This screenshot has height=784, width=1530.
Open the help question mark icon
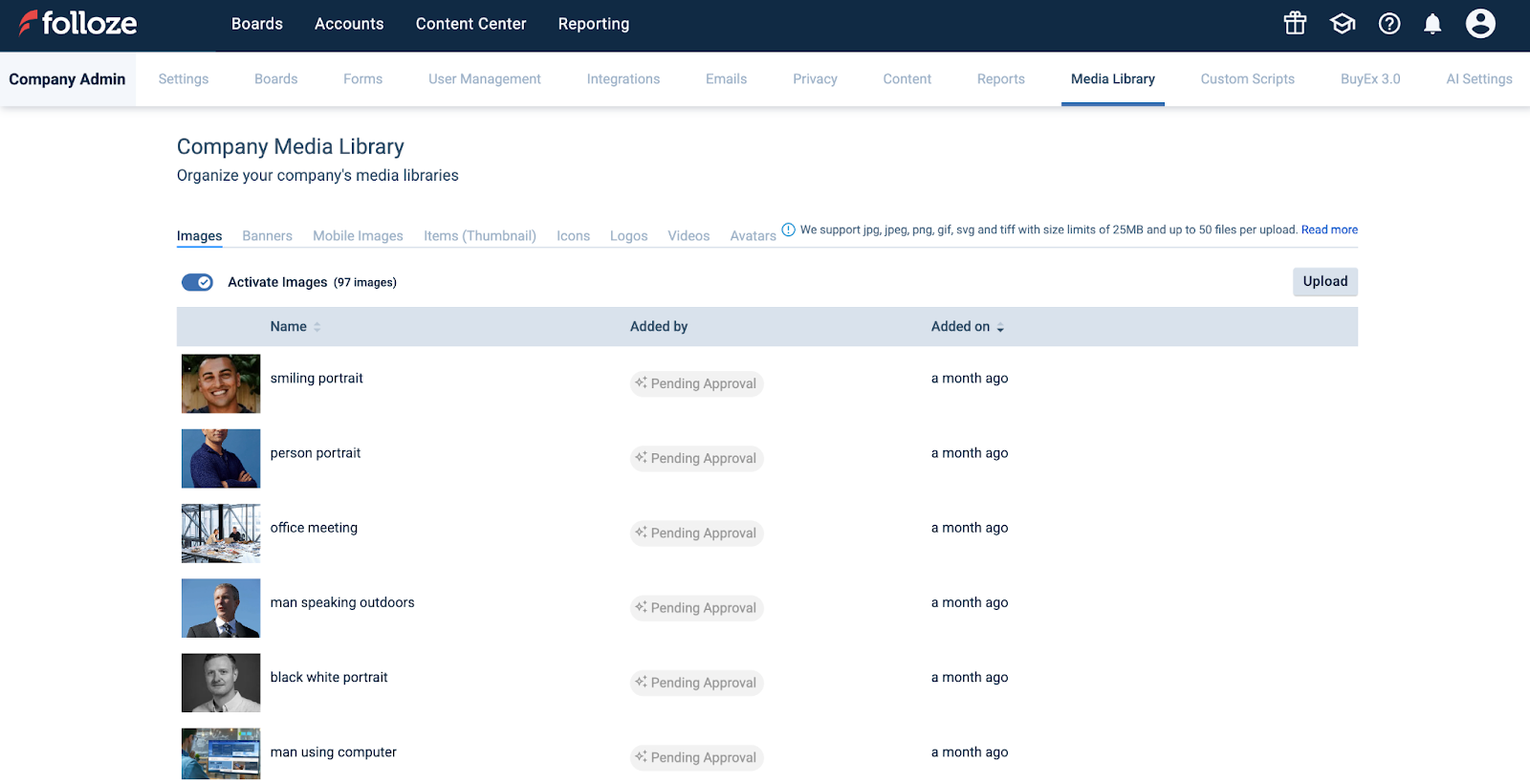coord(1388,24)
